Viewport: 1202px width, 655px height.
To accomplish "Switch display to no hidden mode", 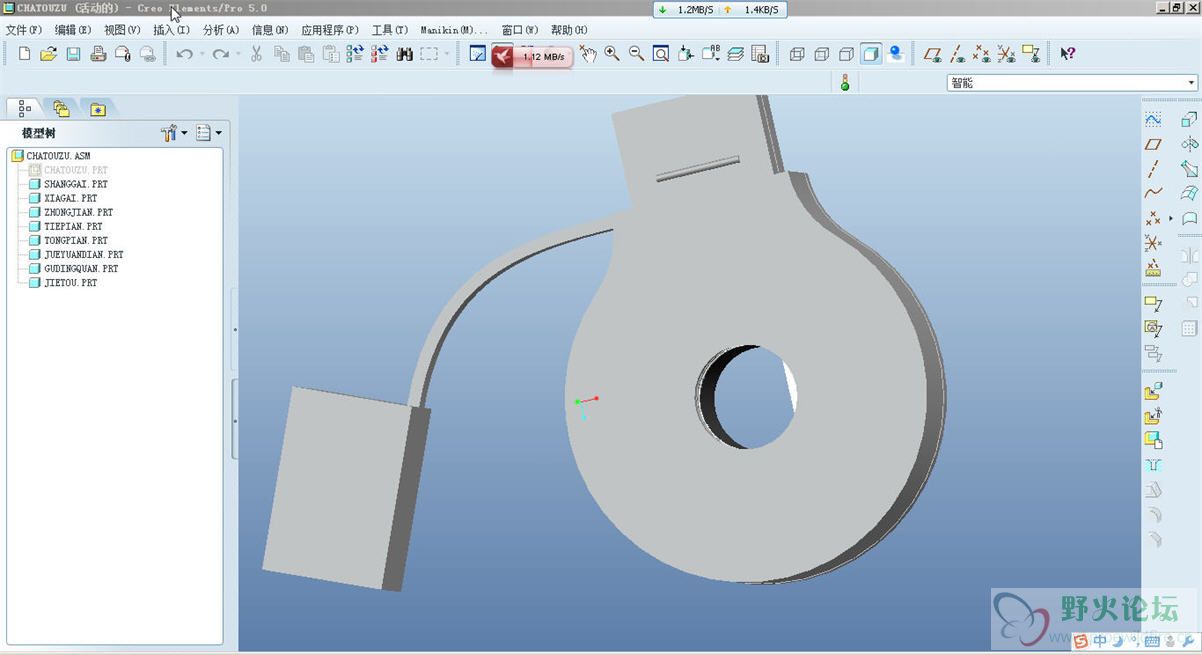I will point(846,54).
